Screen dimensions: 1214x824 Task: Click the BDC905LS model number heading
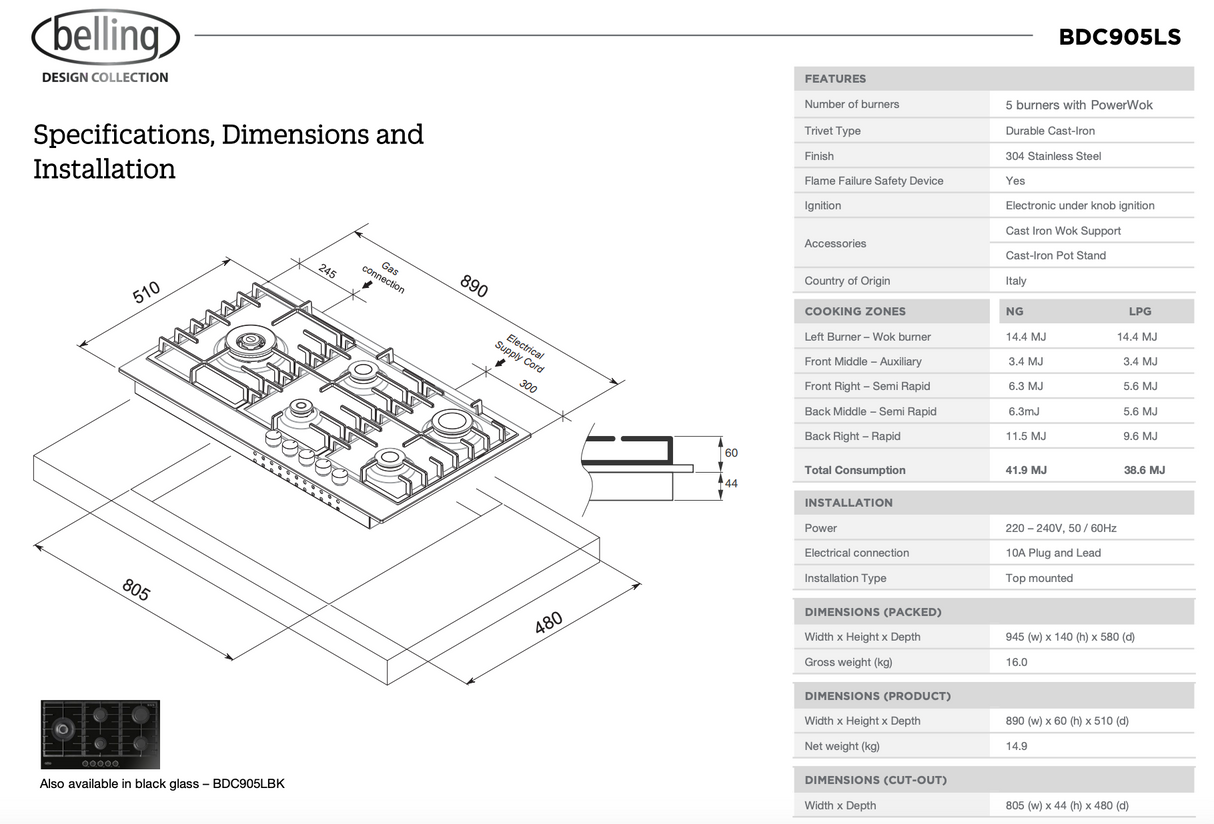[1119, 37]
